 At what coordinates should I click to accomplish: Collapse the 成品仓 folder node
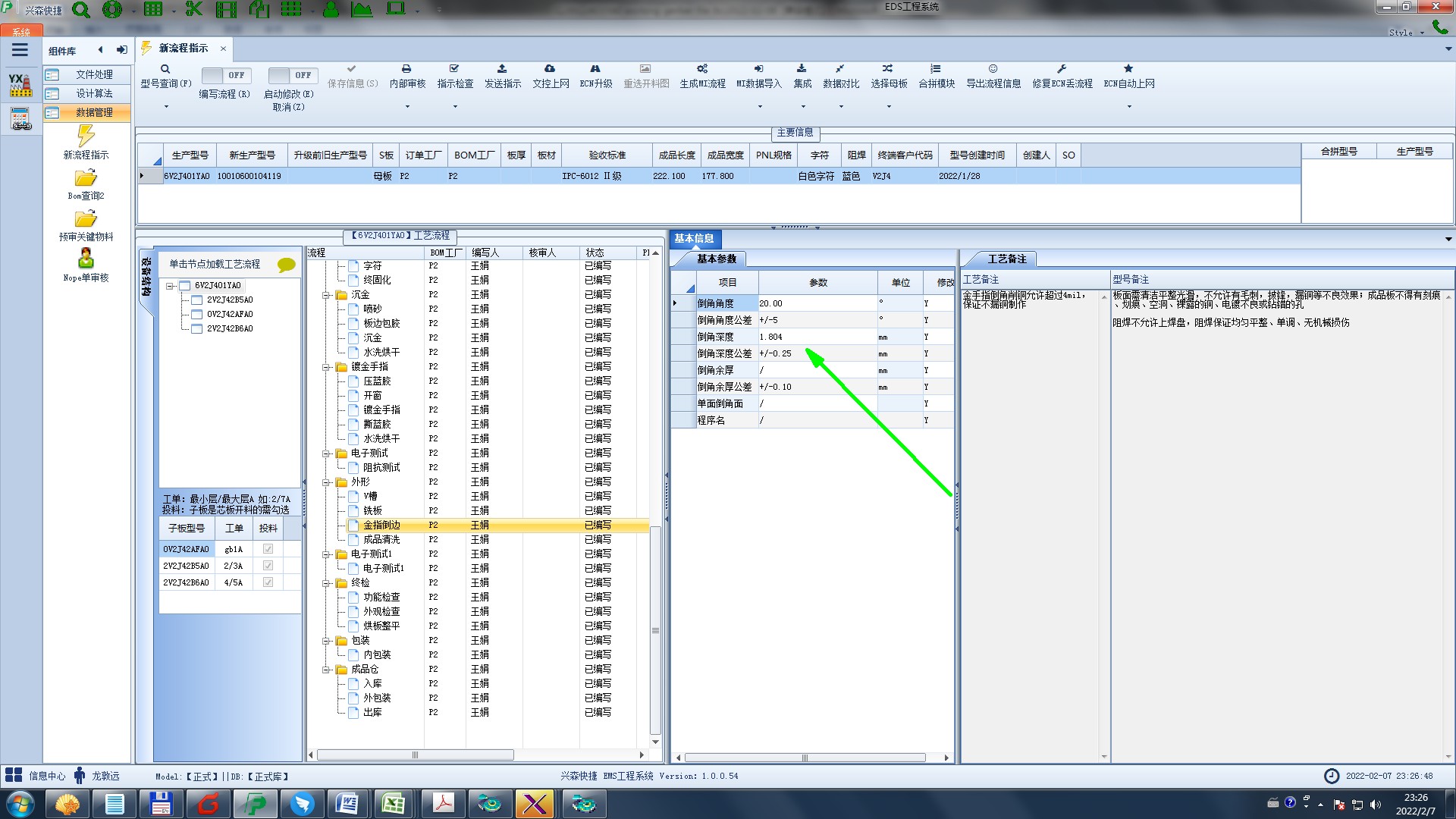click(326, 670)
